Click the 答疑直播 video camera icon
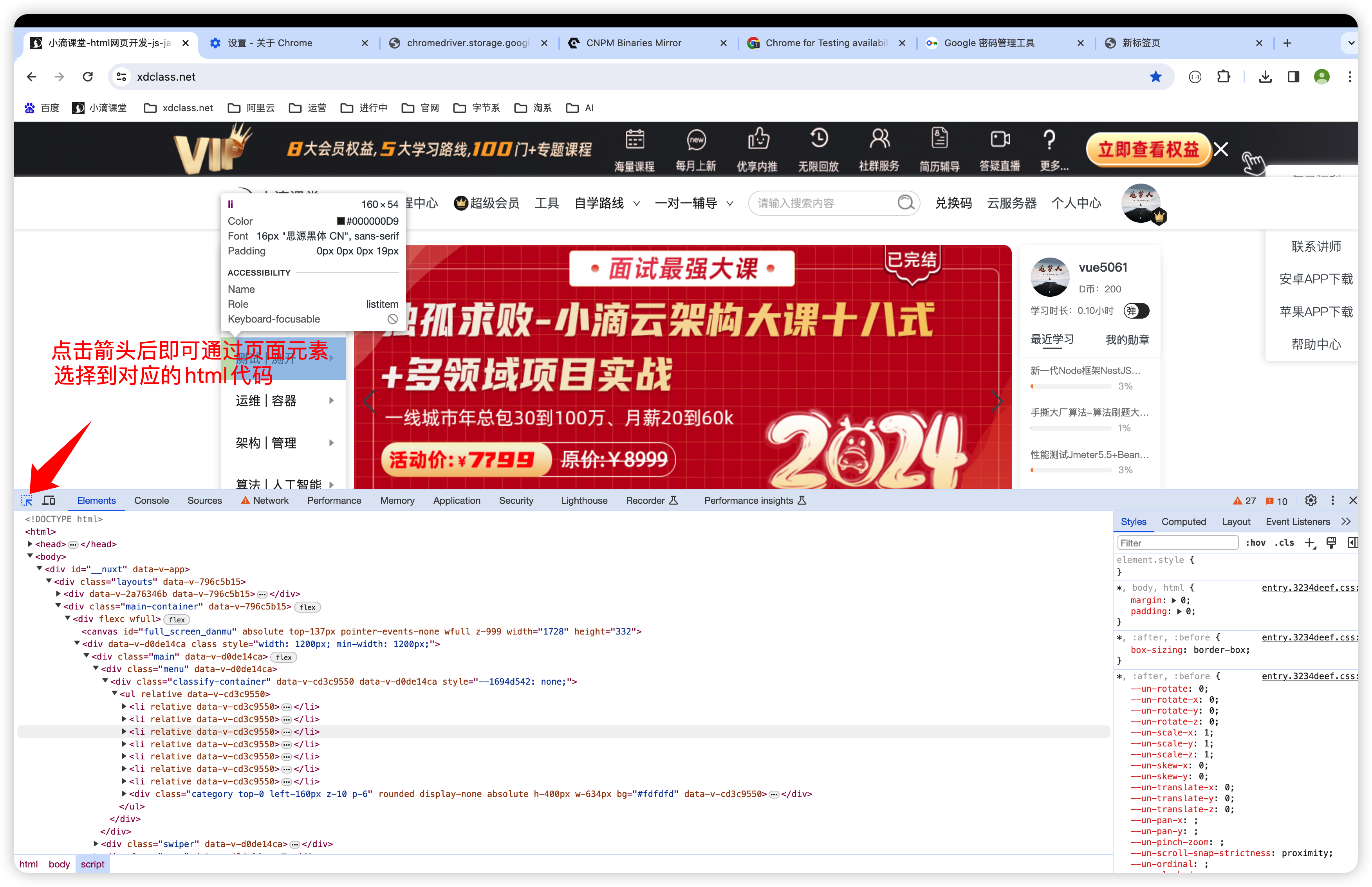This screenshot has width=1372, height=887. (x=1000, y=139)
